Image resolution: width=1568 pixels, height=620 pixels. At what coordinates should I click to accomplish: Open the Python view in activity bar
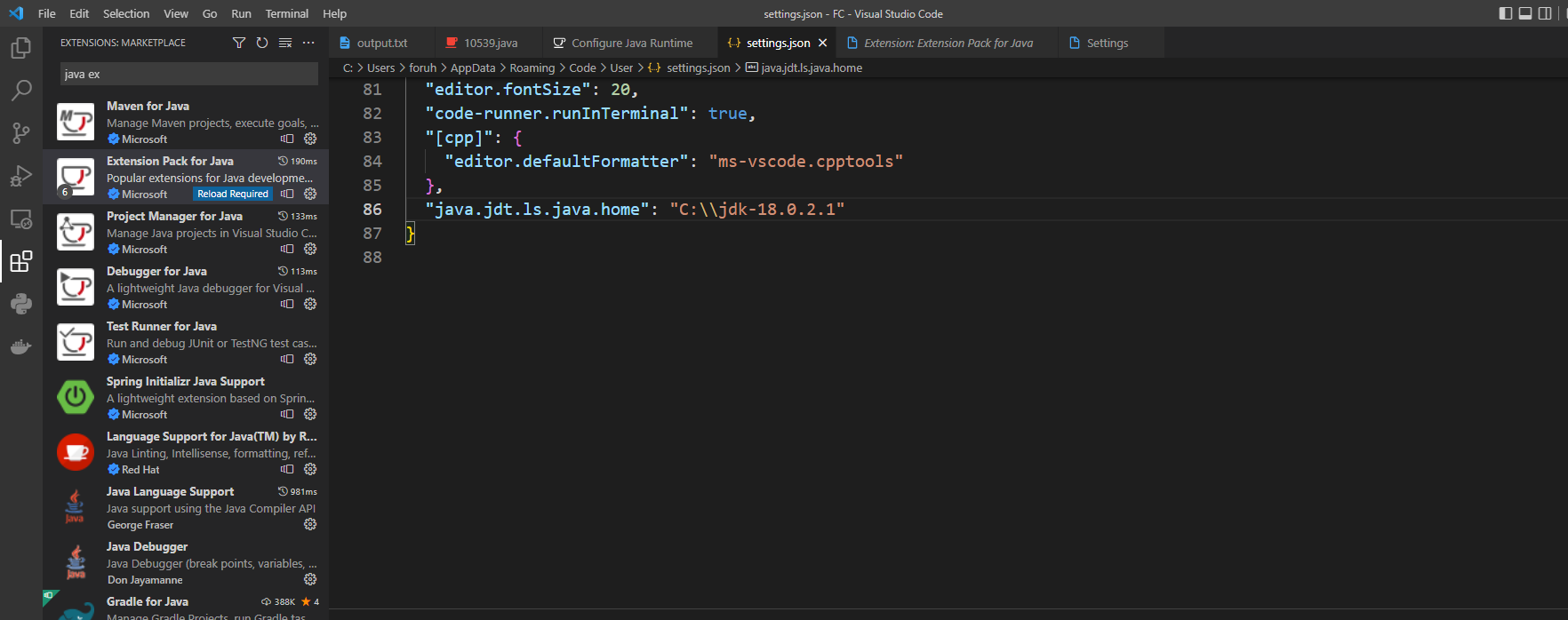click(20, 304)
